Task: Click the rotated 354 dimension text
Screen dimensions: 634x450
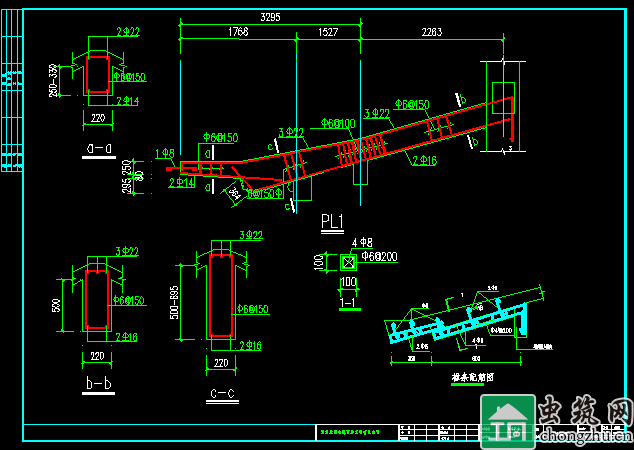Action: (234, 190)
